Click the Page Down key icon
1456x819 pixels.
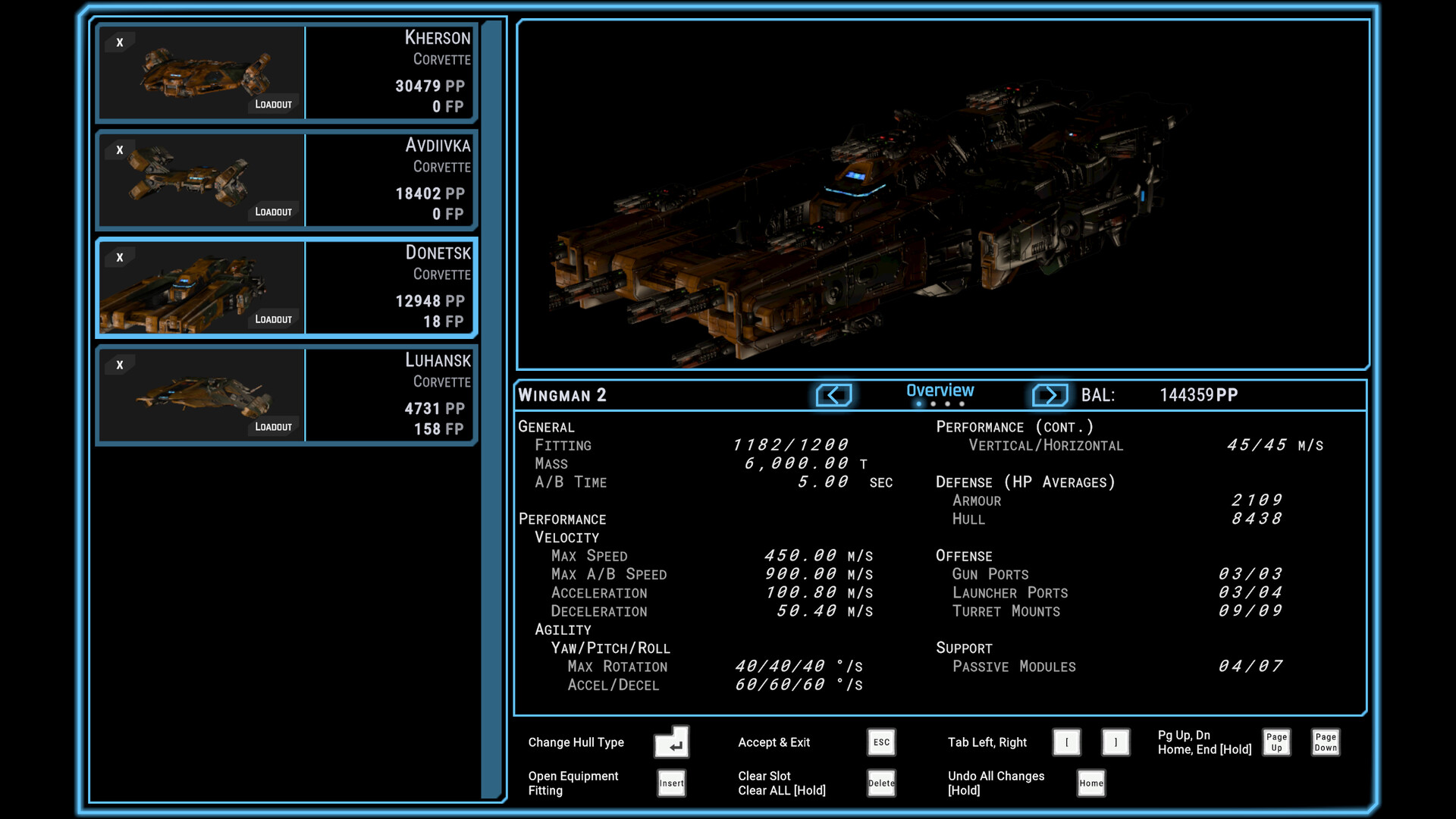(x=1326, y=742)
